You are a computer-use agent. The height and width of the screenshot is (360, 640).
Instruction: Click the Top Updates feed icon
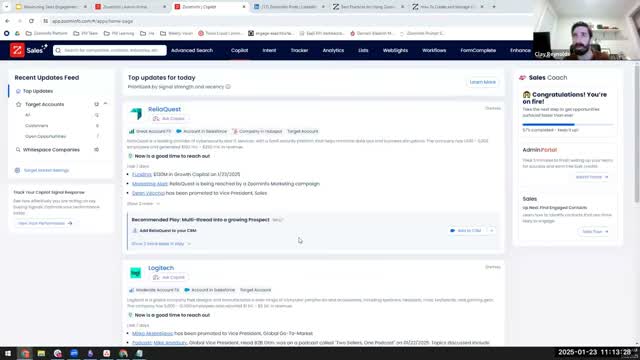[18, 91]
